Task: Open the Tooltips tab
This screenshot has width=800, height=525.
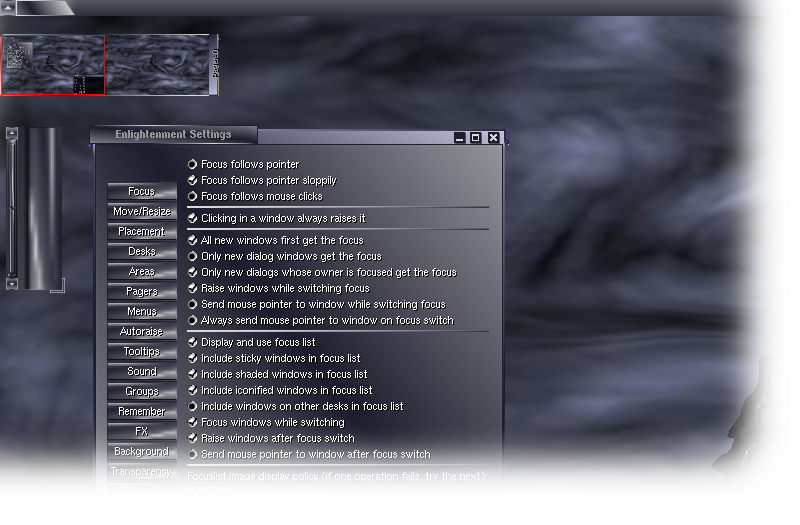Action: [x=142, y=352]
